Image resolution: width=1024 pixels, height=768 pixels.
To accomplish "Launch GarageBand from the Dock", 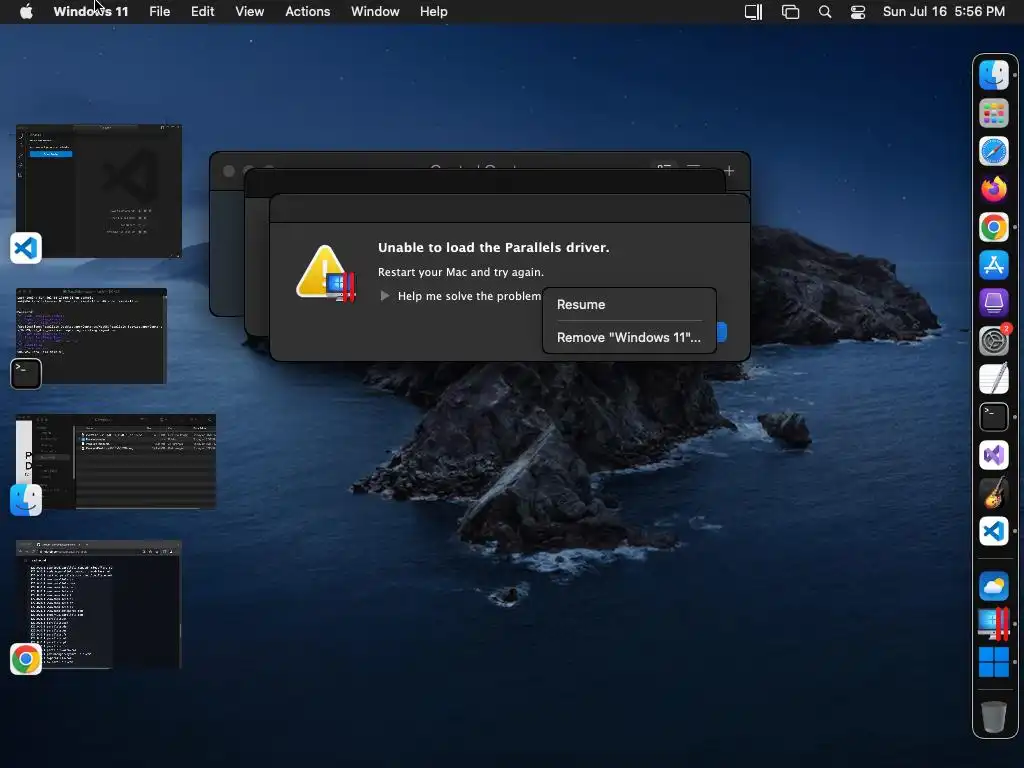I will 993,492.
